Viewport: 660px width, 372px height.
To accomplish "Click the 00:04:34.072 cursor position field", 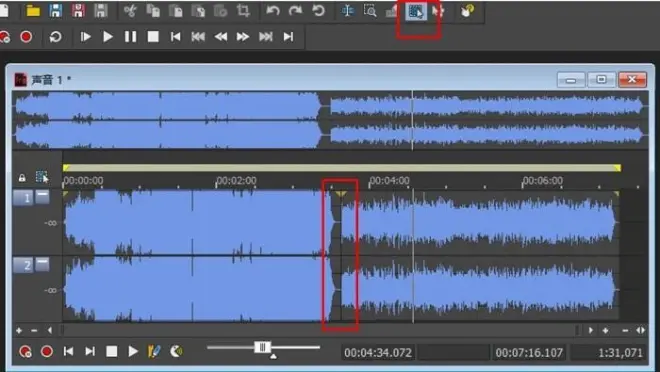I will [378, 352].
